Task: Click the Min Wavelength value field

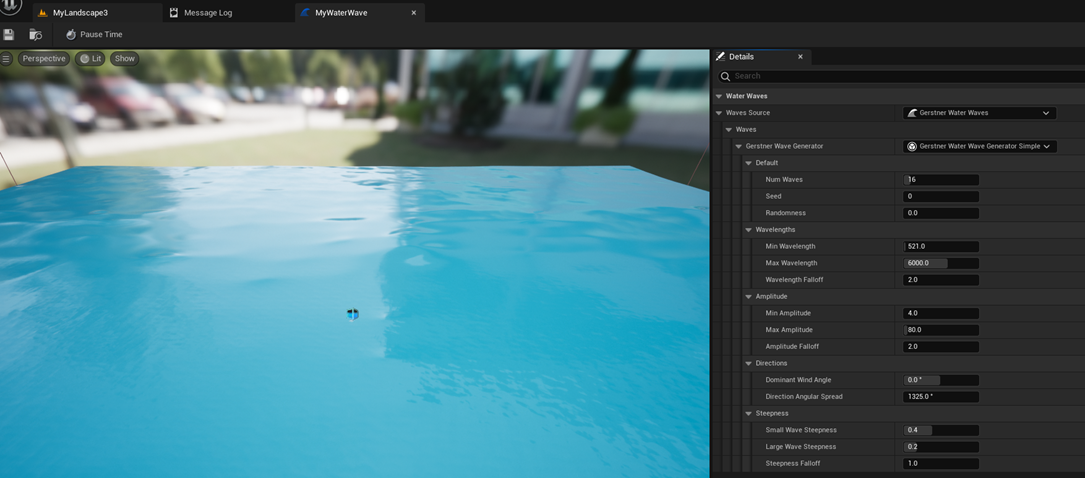Action: (941, 246)
